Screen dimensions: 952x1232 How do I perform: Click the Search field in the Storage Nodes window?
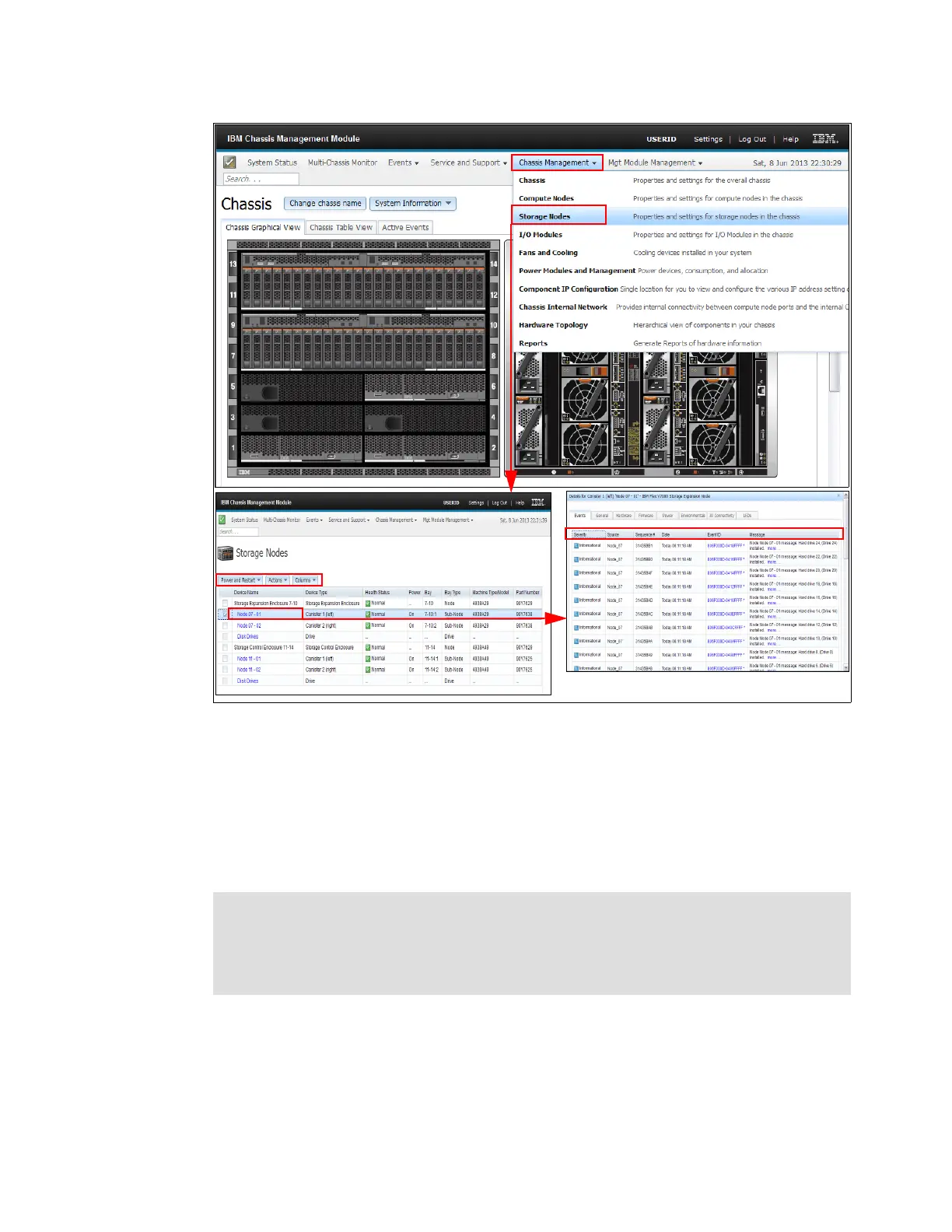pos(238,532)
